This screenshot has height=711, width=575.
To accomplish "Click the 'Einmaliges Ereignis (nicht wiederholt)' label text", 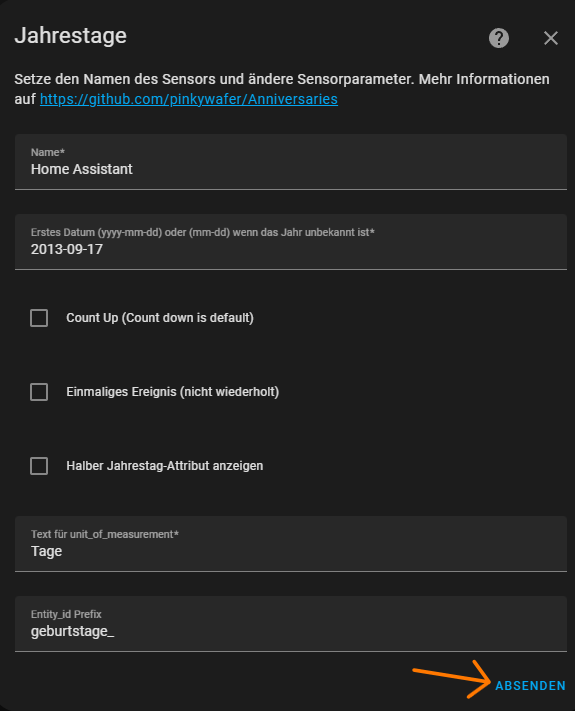I will pos(173,392).
